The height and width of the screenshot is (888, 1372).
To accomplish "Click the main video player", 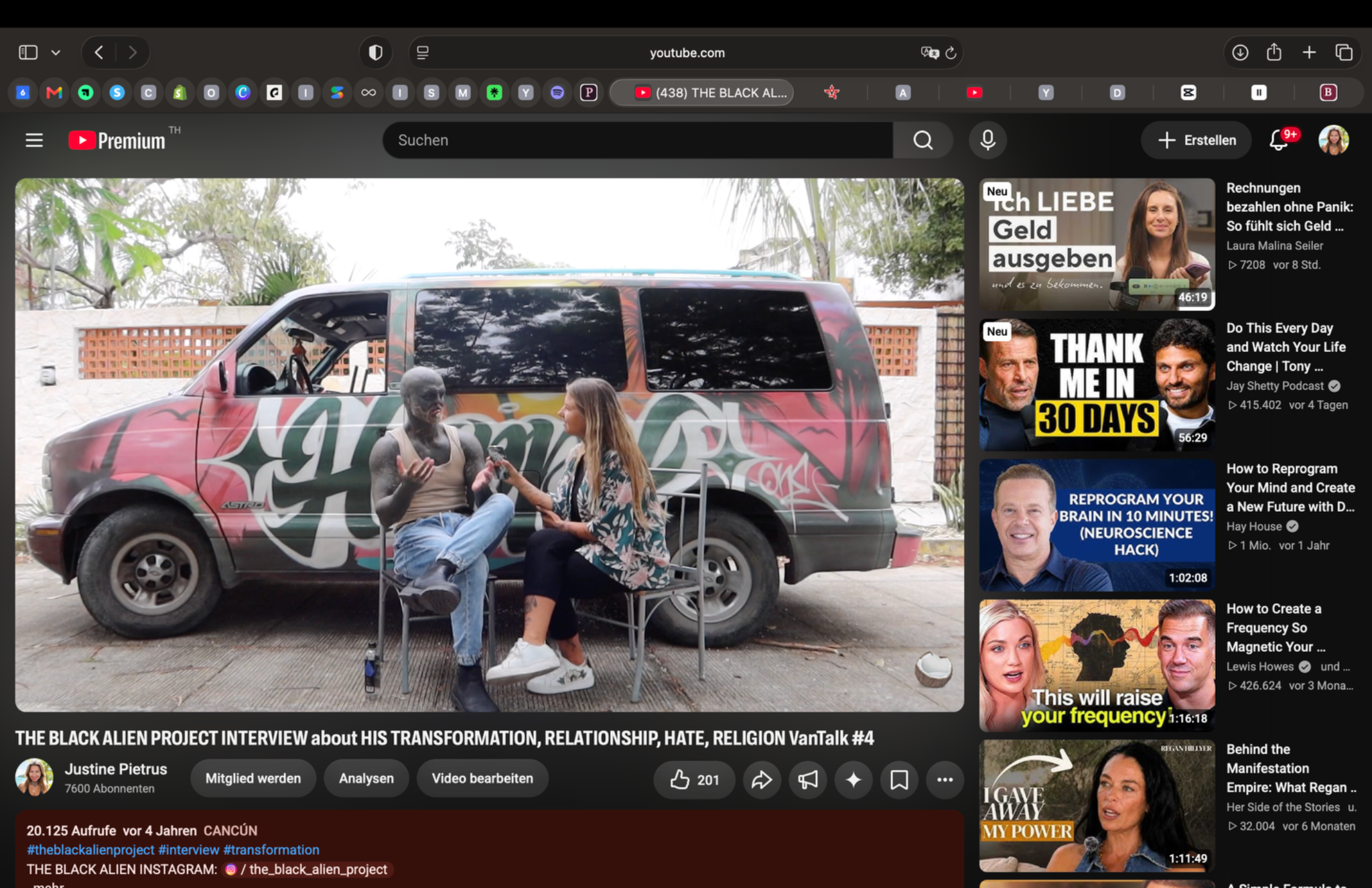I will 490,445.
